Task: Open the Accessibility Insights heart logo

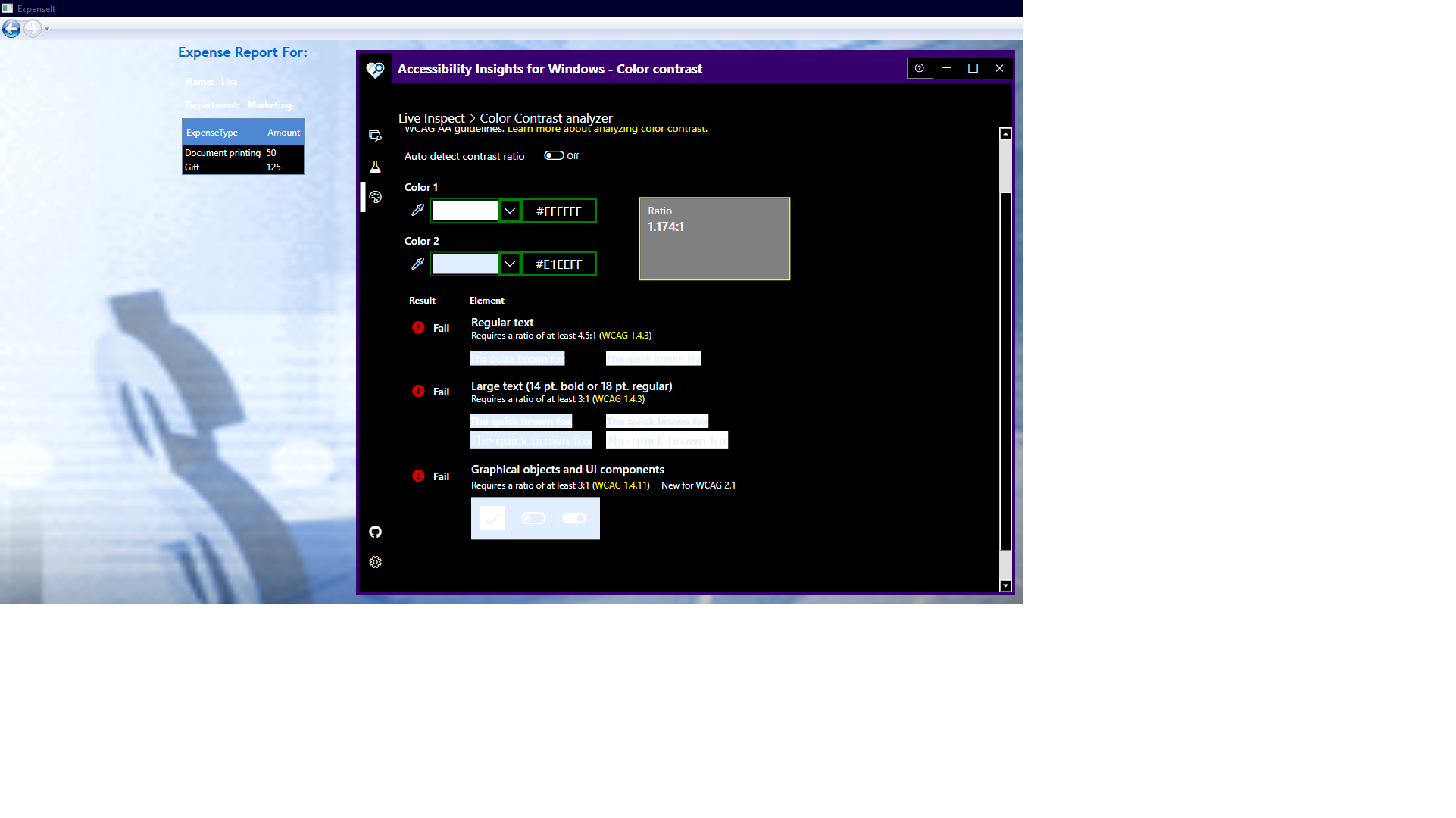Action: coord(375,68)
